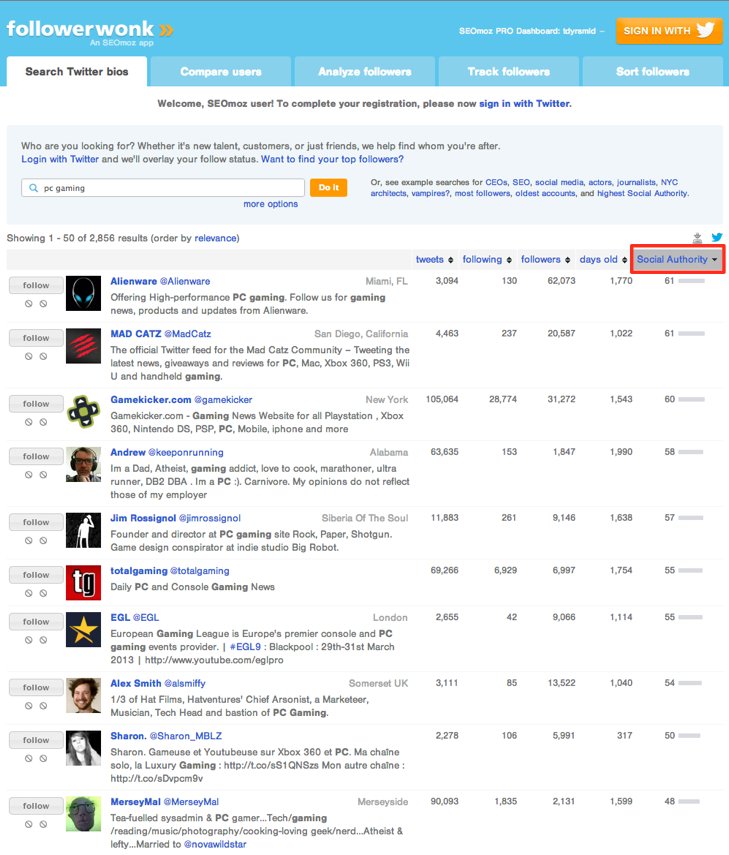
Task: Select Gamekicker's 105,064 tweets value
Action: (x=442, y=399)
